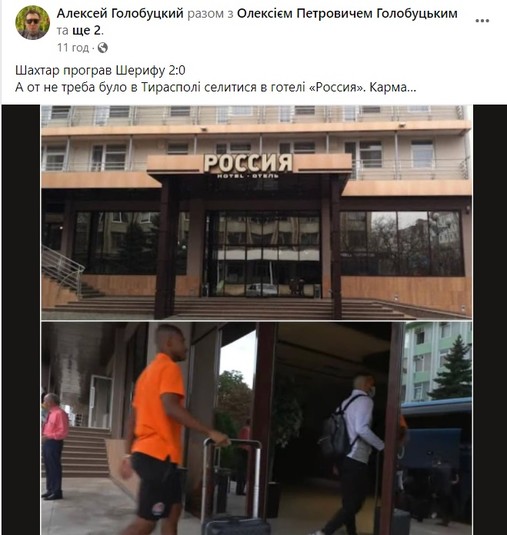507x535 pixels.
Task: Open the post options three-dot menu
Action: [482, 21]
